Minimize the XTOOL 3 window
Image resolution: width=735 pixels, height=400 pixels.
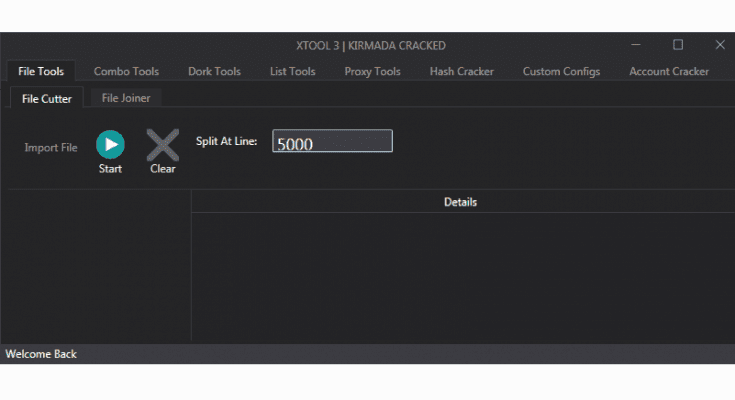(x=634, y=45)
